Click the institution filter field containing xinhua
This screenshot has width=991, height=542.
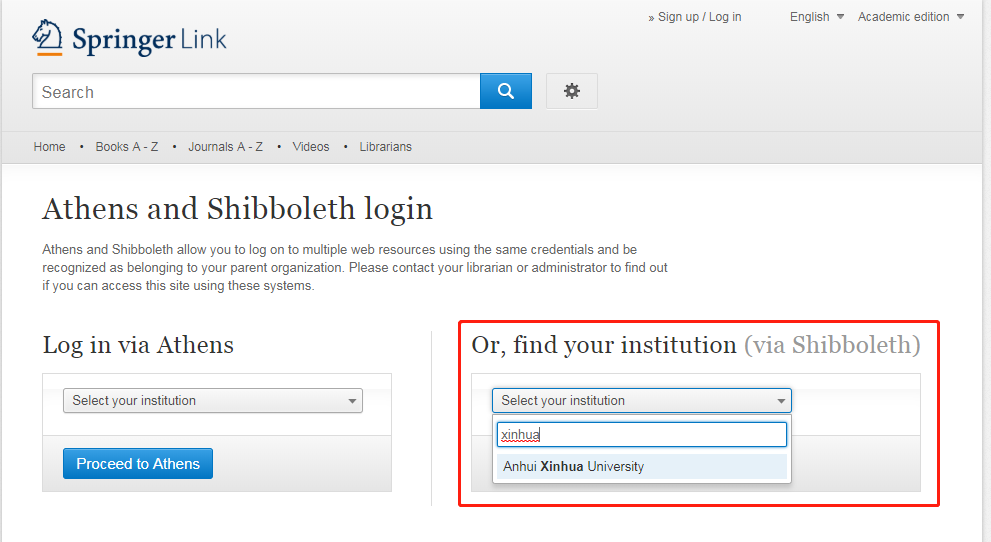coord(642,435)
